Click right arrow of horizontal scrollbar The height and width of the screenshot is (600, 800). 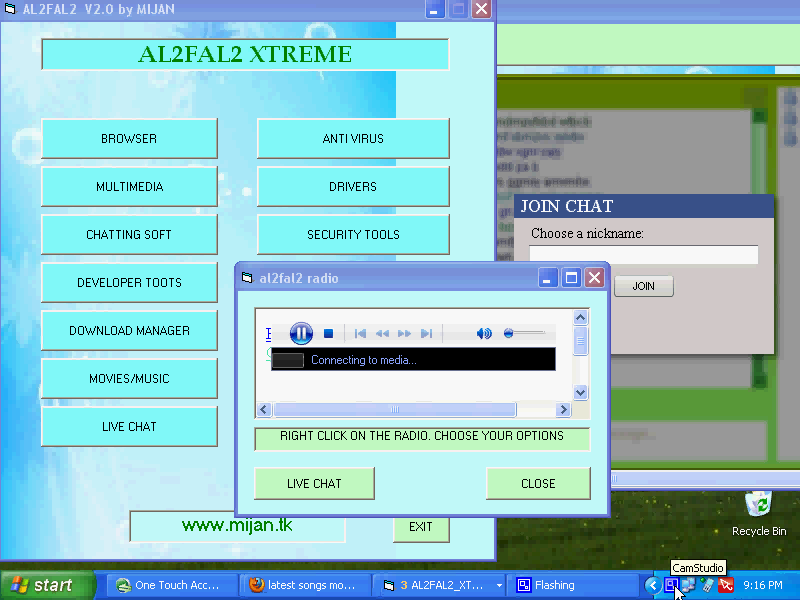point(563,409)
